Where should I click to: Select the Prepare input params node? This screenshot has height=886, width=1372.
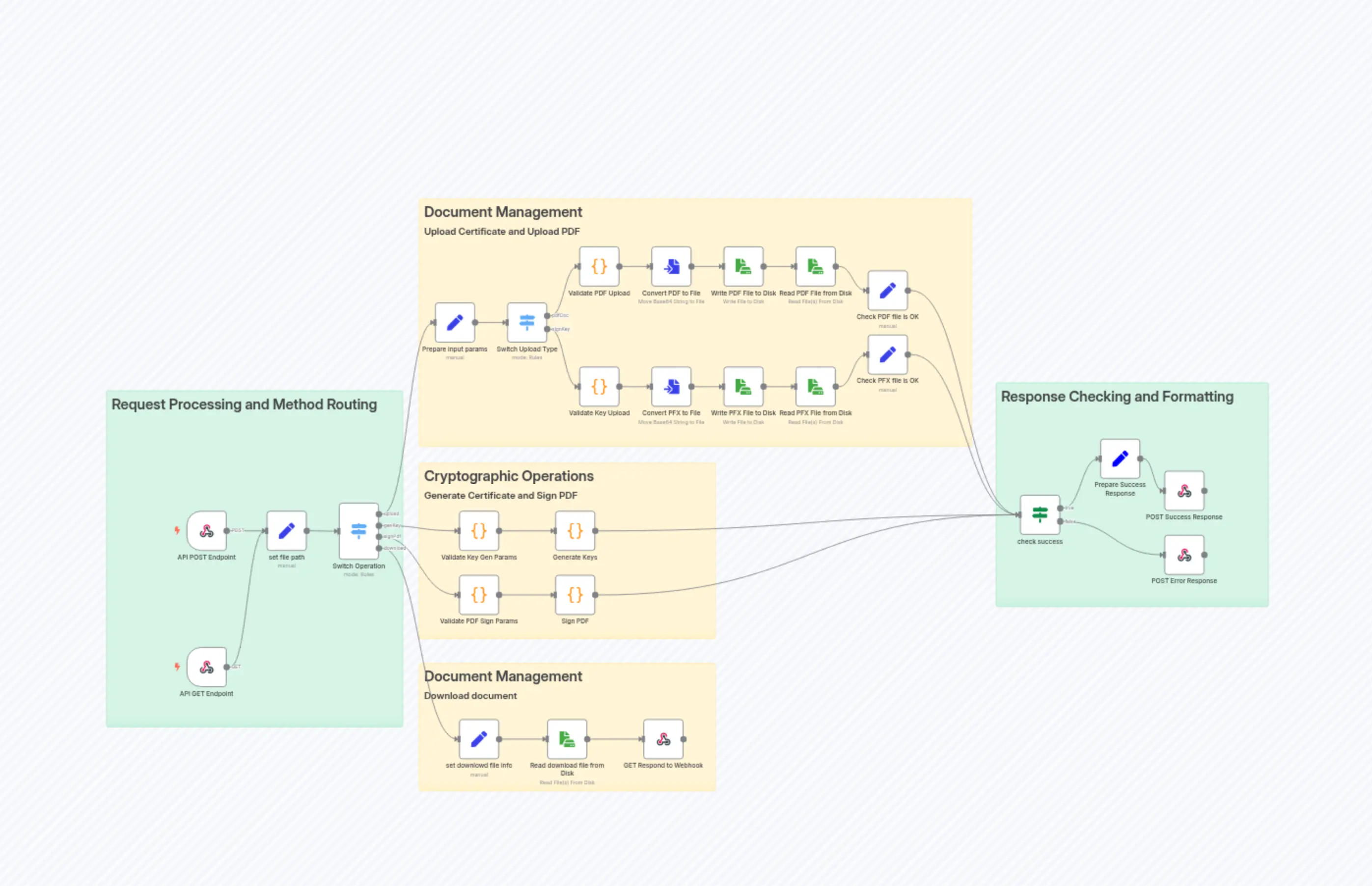pyautogui.click(x=455, y=323)
